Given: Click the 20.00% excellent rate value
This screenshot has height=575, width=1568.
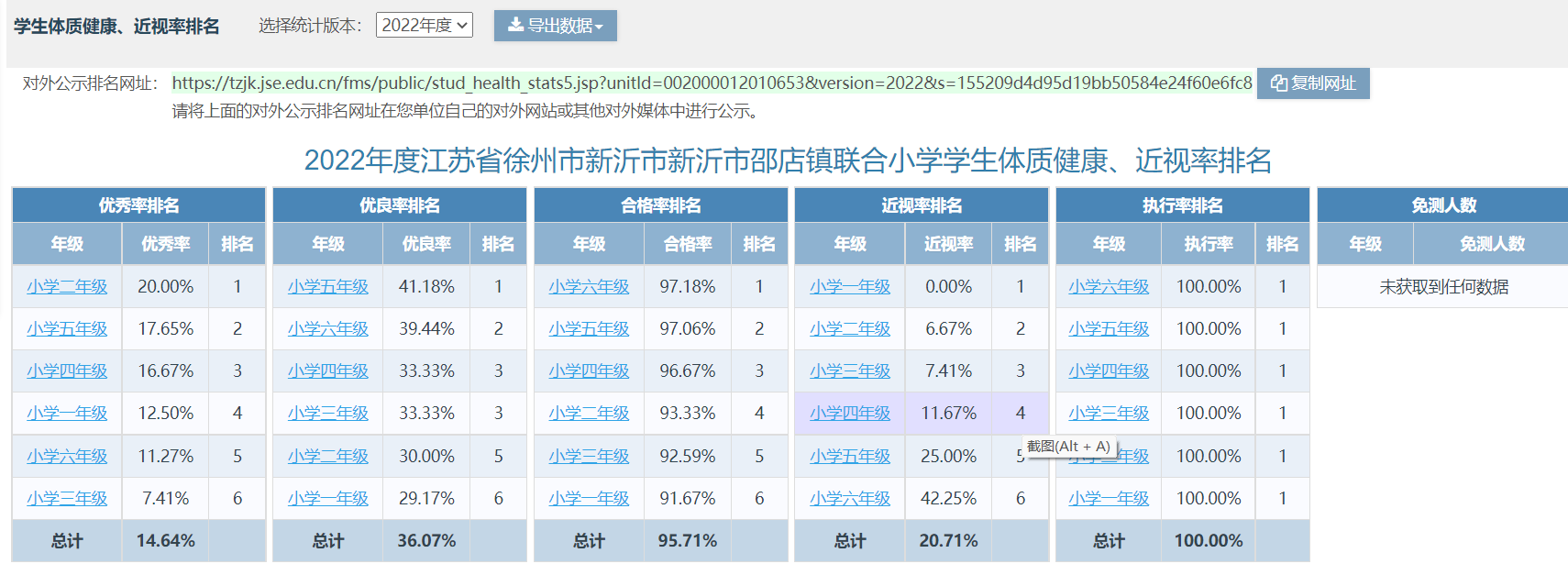Looking at the screenshot, I should point(166,286).
